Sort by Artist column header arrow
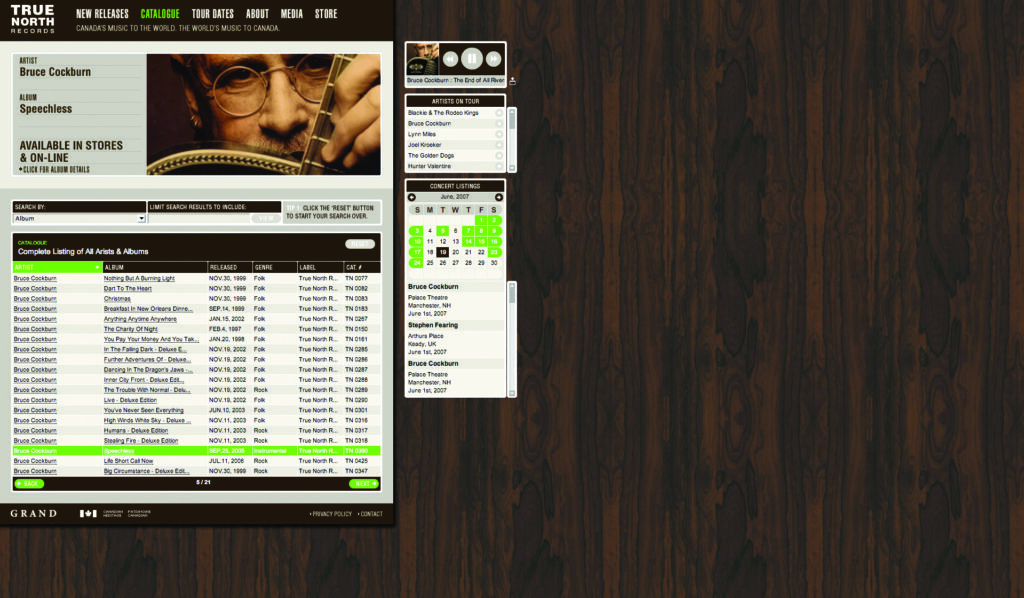This screenshot has width=1024, height=598. coord(97,268)
